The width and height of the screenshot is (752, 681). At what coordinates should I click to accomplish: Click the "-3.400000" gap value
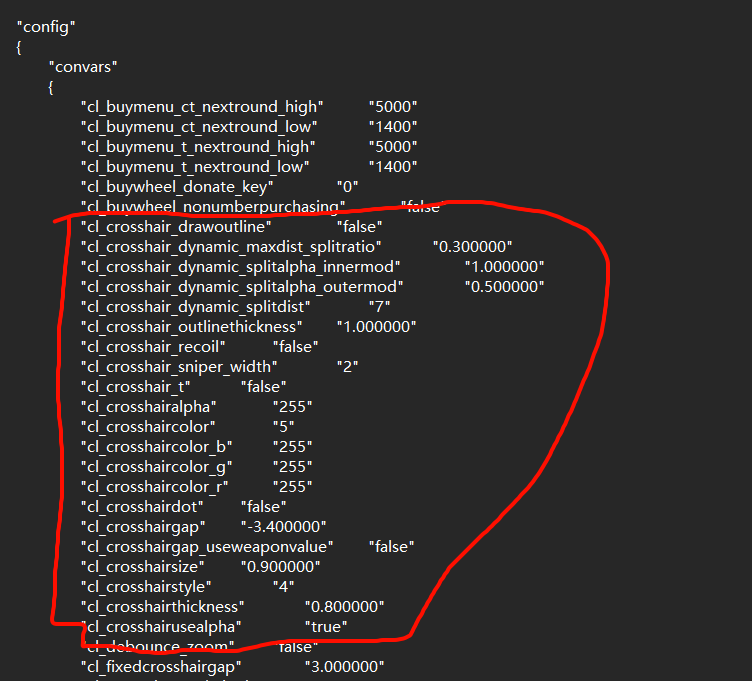click(283, 527)
